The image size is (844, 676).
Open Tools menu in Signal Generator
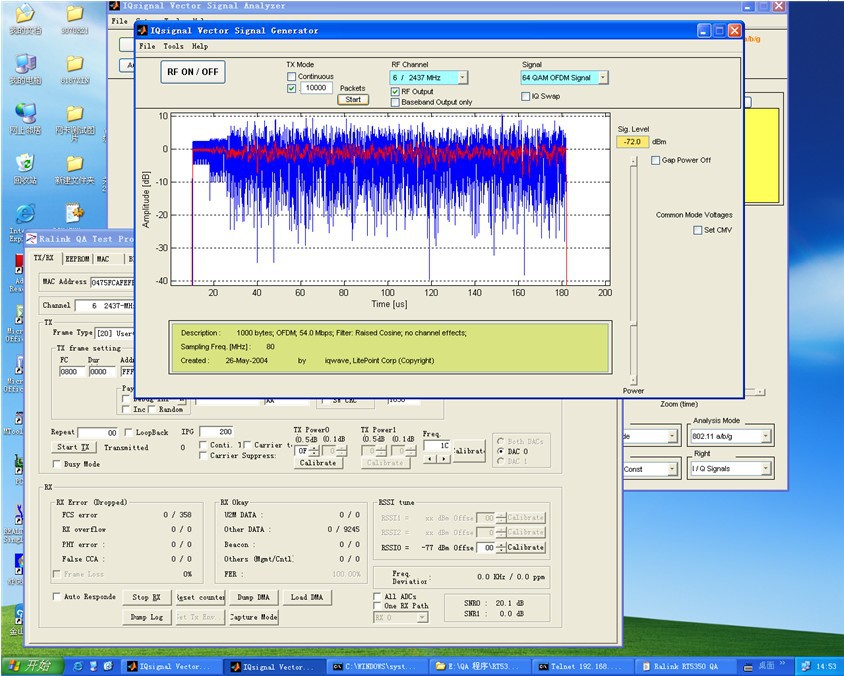pyautogui.click(x=173, y=46)
